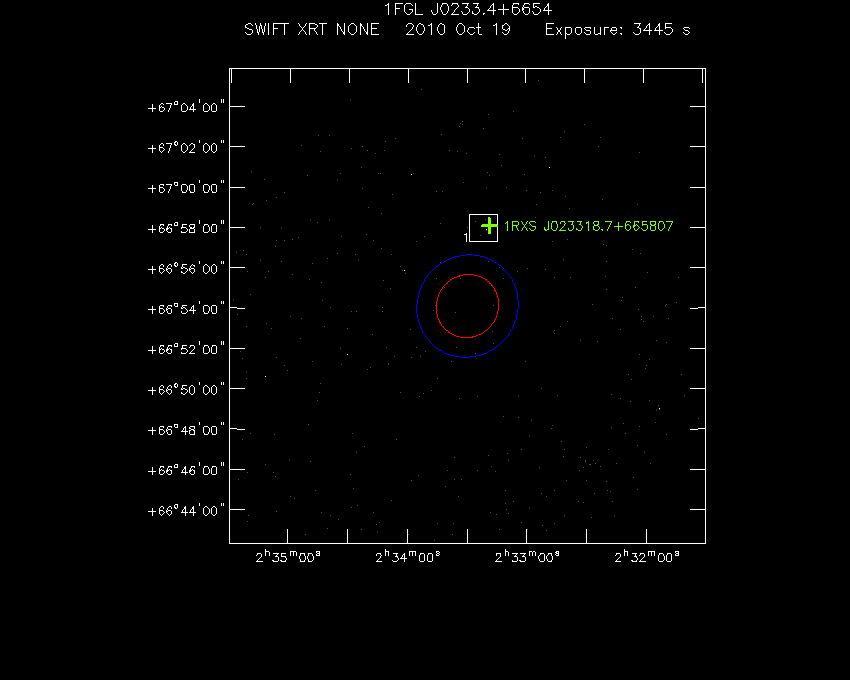Select the 1RXS J023318.7+665807 source label
Viewport: 850px width, 680px height.
click(x=589, y=226)
